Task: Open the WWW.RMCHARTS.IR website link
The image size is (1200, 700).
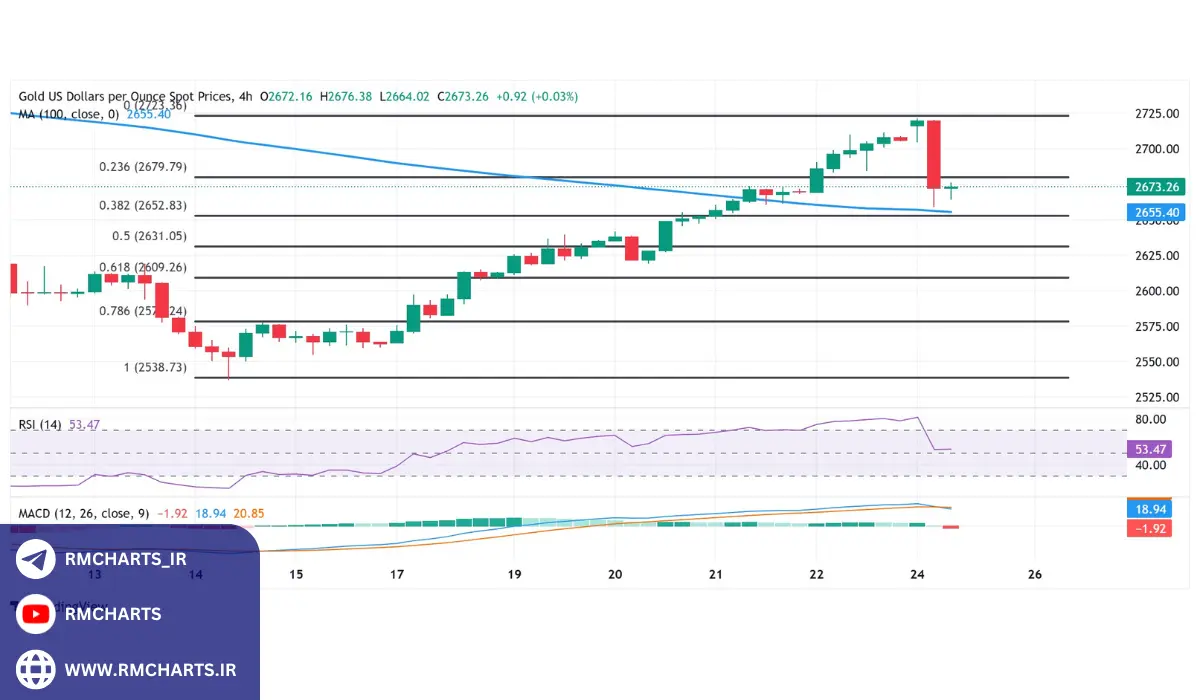Action: tap(150, 670)
